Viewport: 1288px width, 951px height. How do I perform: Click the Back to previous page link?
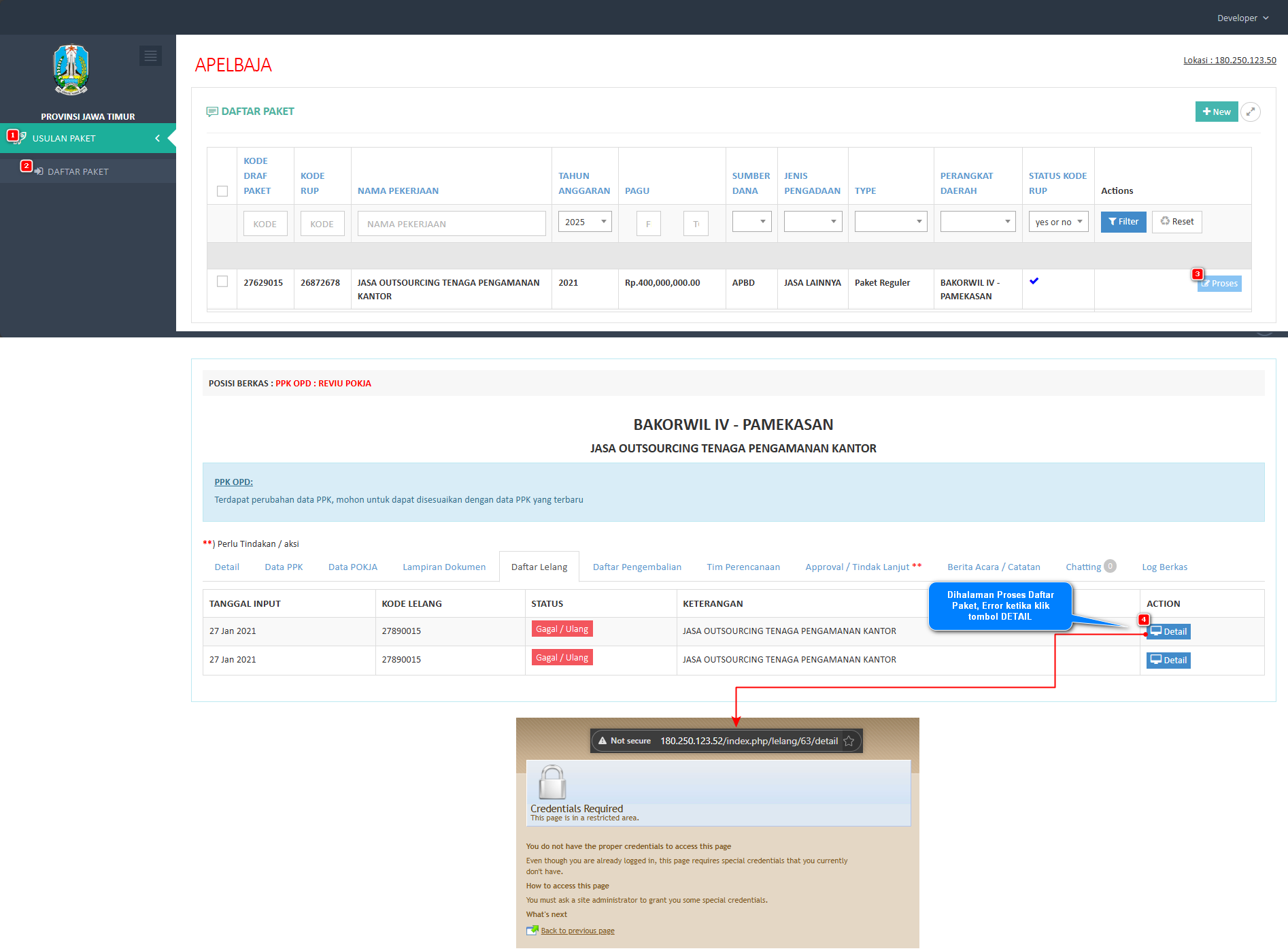[577, 931]
